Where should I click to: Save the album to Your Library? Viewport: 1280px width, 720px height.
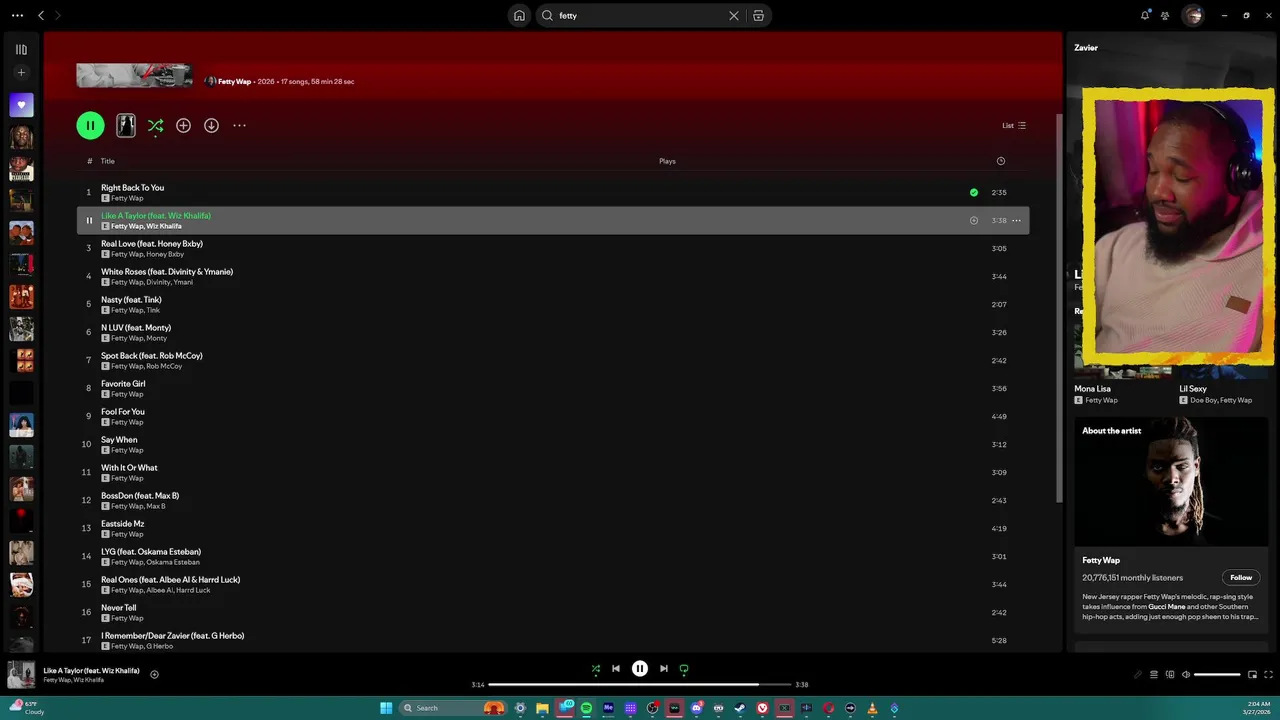click(x=183, y=125)
